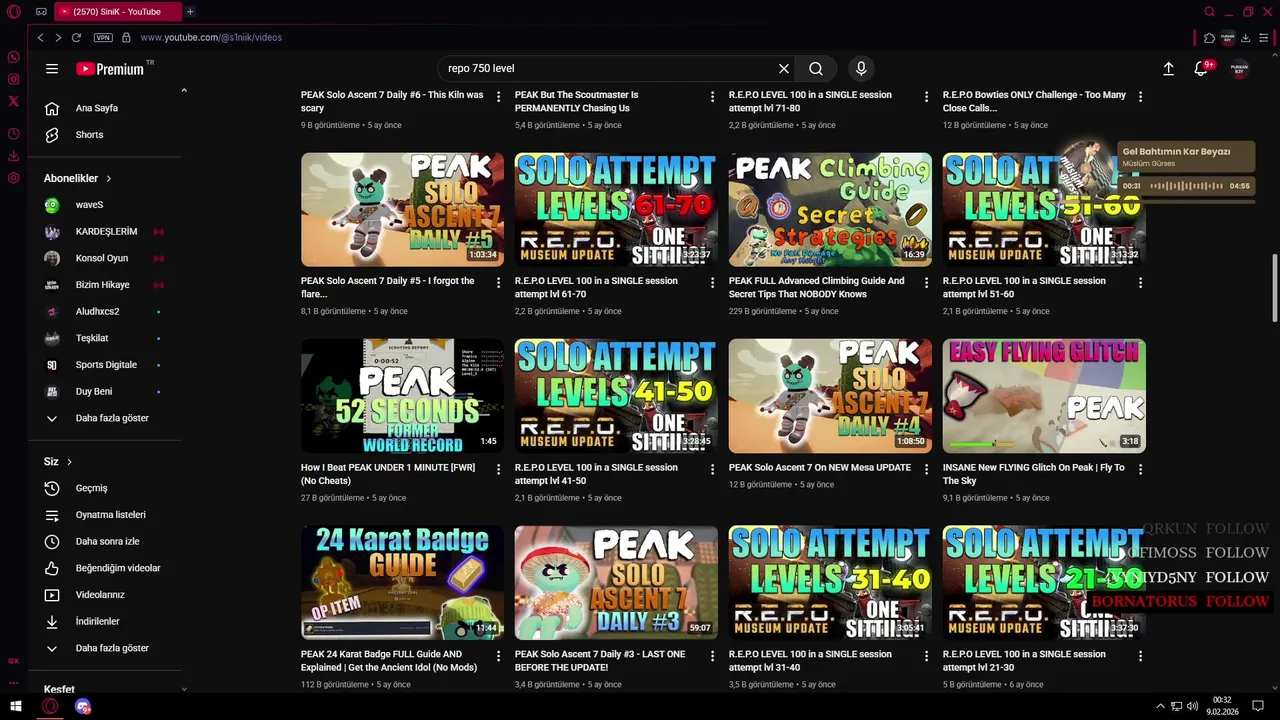Open options menu for How I Beat PEAK UNDER 1 MINUTE
The width and height of the screenshot is (1280, 720).
pyautogui.click(x=498, y=469)
